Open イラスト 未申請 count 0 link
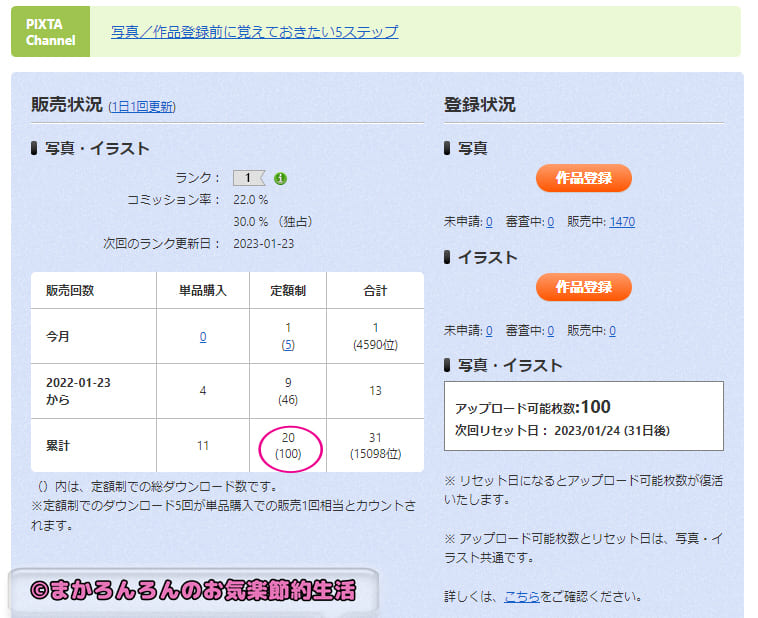 tap(489, 331)
